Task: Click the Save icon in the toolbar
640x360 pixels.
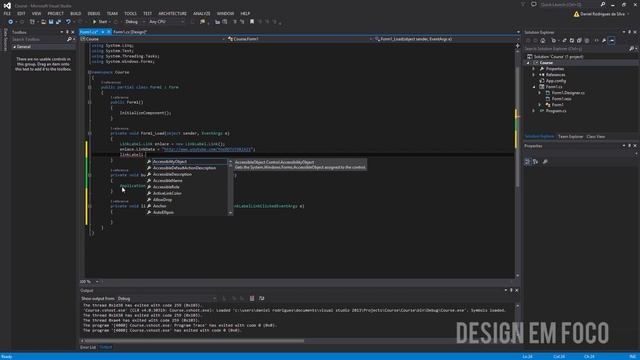Action: (x=51, y=22)
